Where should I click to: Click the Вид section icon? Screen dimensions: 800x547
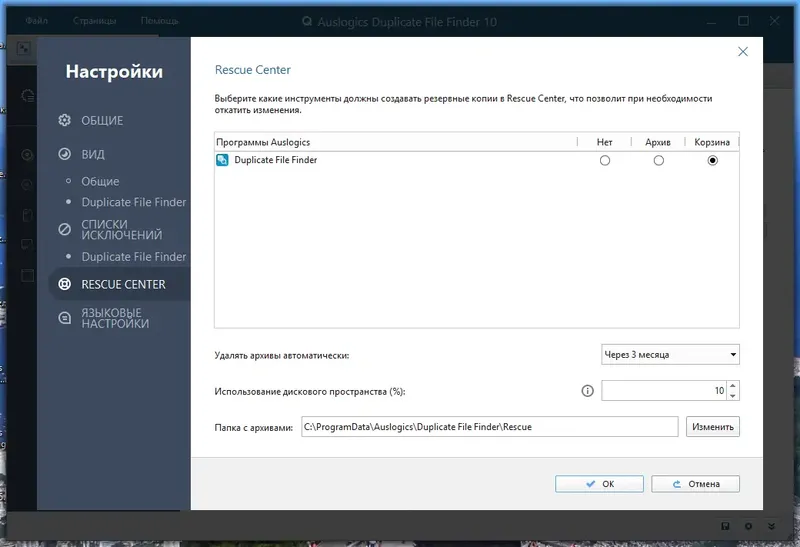click(x=64, y=154)
